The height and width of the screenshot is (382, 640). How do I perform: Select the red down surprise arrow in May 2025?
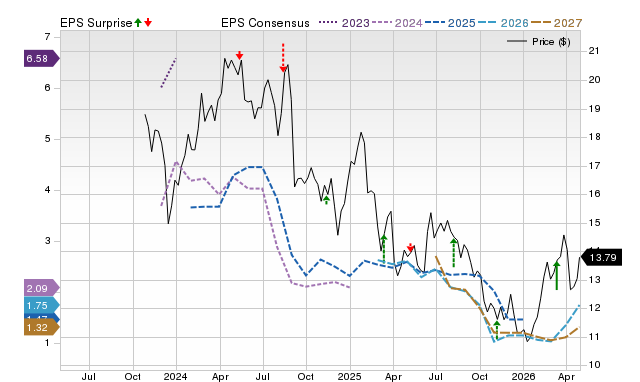pos(410,248)
